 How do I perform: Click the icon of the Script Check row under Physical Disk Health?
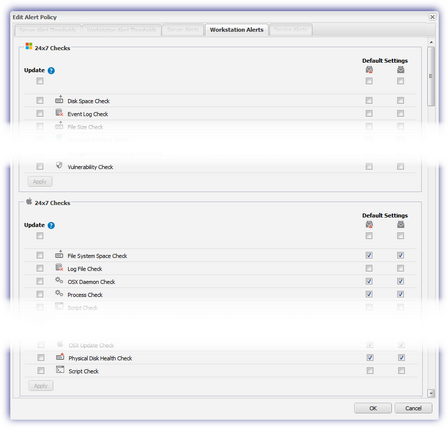(60, 370)
